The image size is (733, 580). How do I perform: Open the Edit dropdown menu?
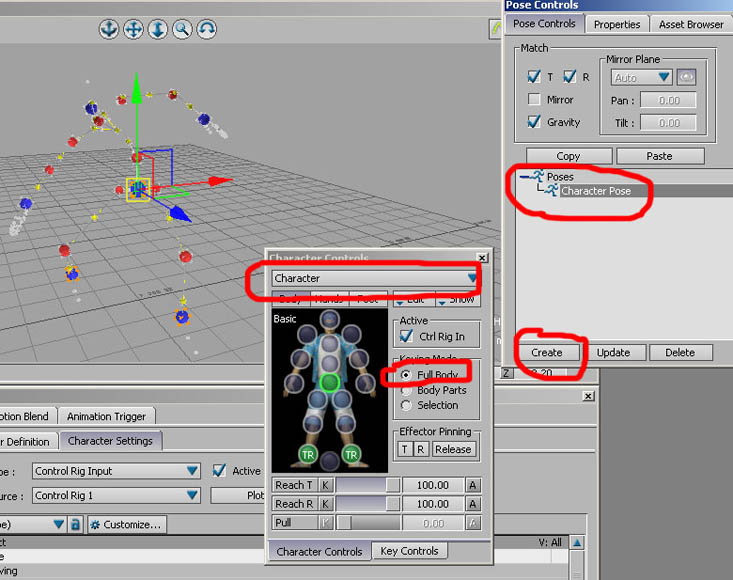click(x=414, y=300)
